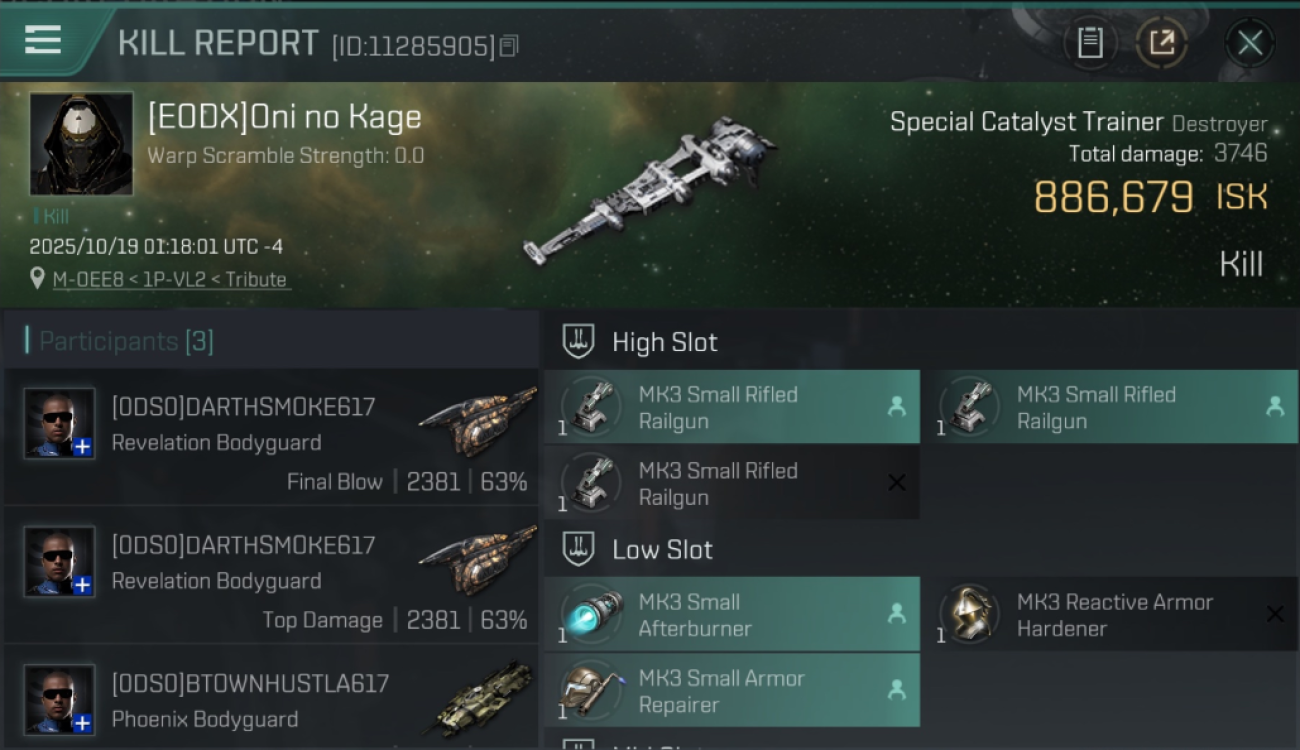1300x750 pixels.
Task: Click the High Slot section header
Action: coord(664,342)
